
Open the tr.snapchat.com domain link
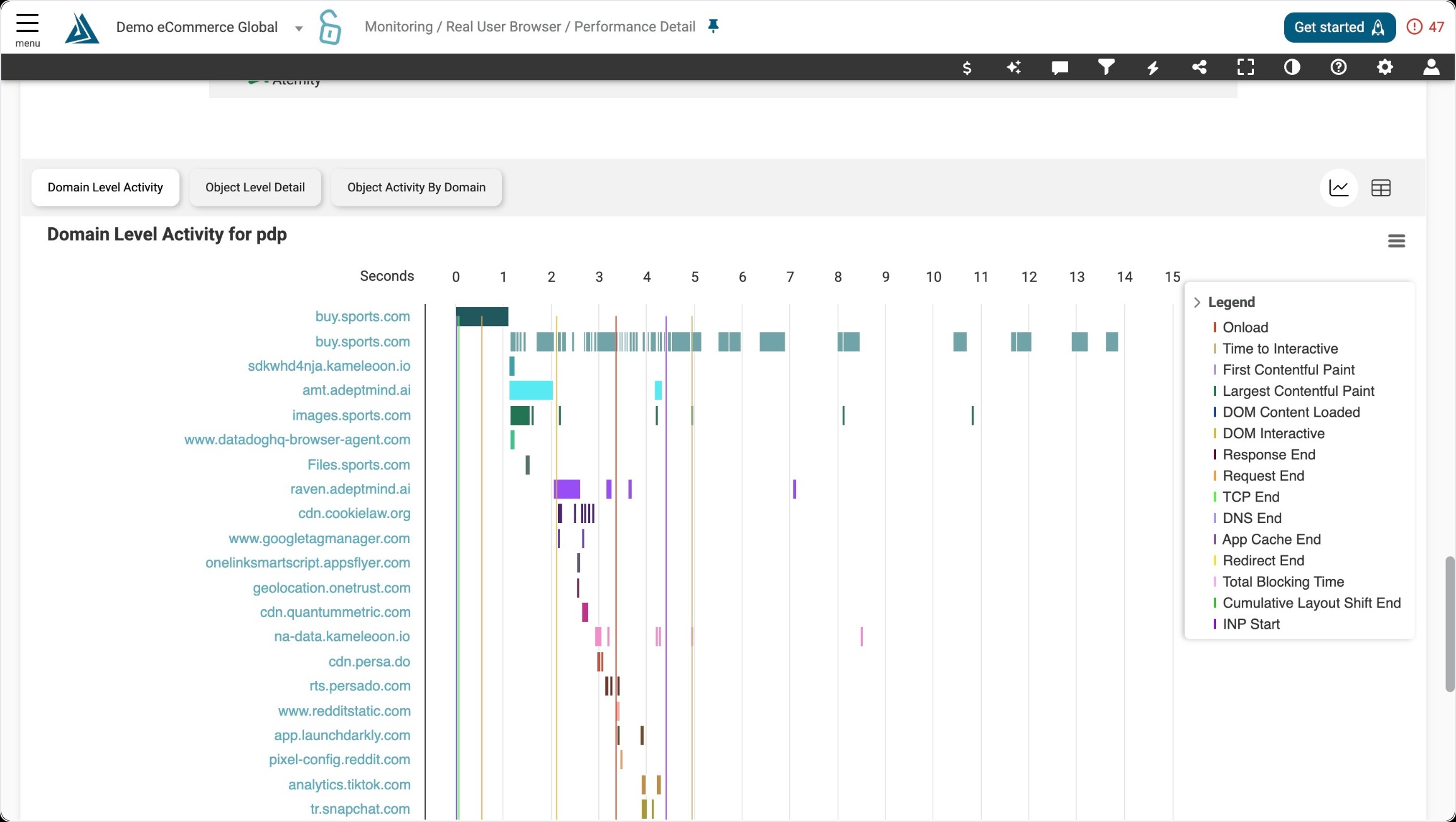click(360, 809)
